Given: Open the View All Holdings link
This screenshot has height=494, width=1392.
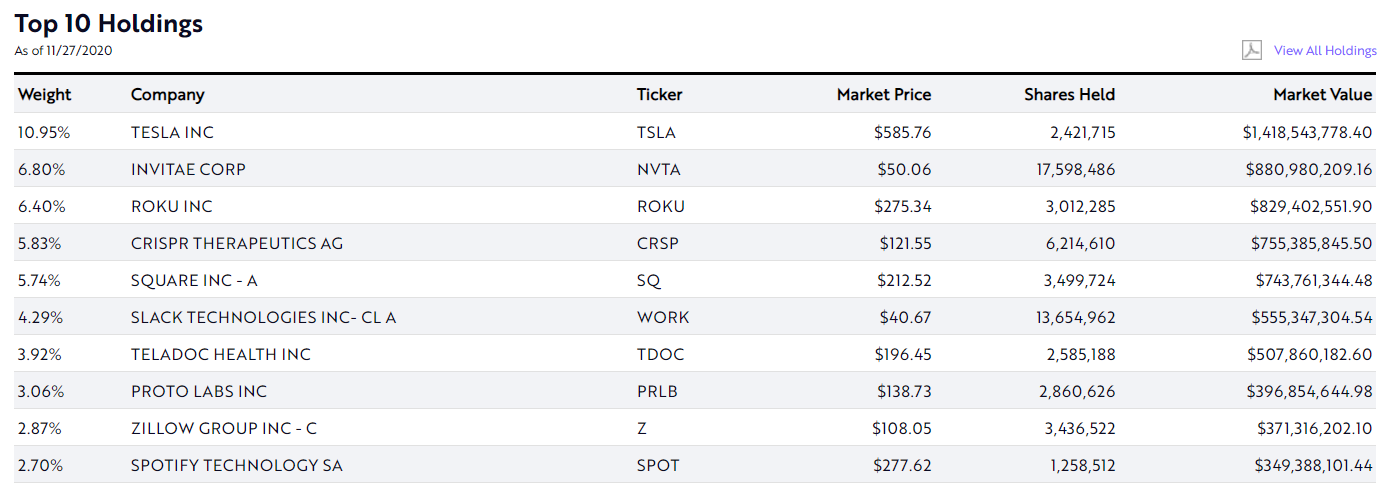Looking at the screenshot, I should pyautogui.click(x=1325, y=51).
